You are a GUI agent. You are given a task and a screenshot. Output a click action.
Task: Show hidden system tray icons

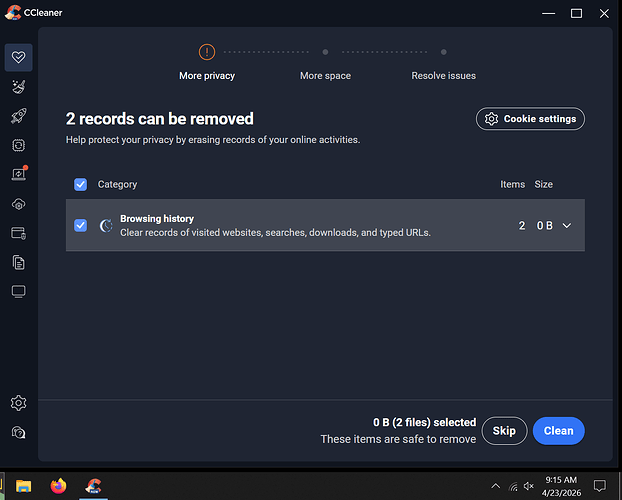point(495,486)
